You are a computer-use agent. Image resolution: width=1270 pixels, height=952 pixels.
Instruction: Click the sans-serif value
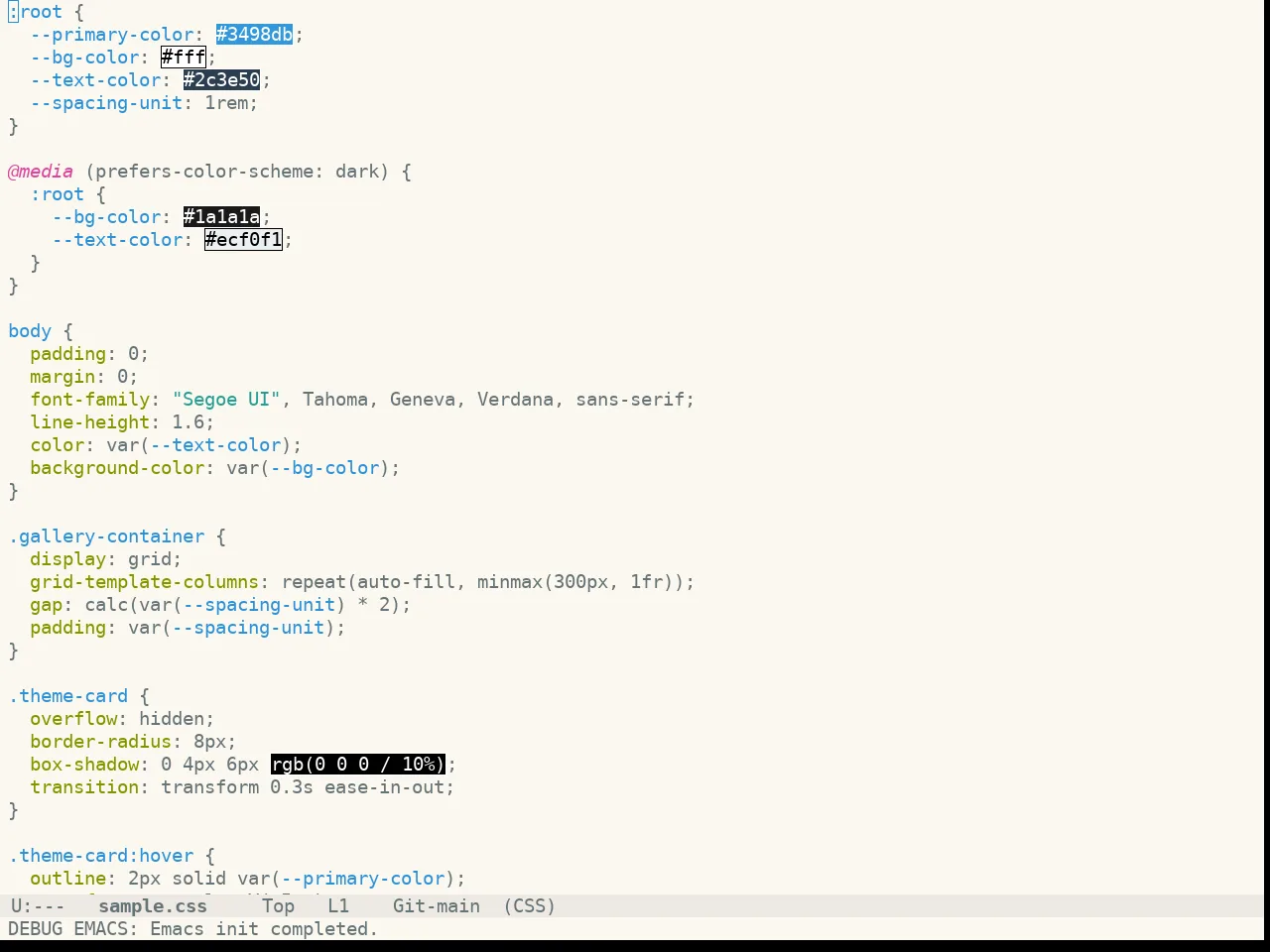coord(630,400)
